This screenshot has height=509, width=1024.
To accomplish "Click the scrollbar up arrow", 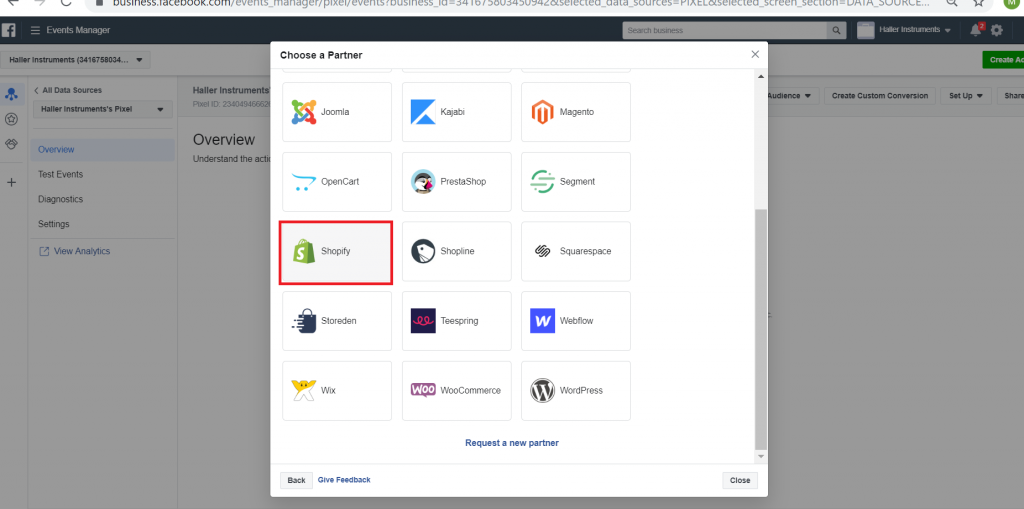I will [761, 77].
